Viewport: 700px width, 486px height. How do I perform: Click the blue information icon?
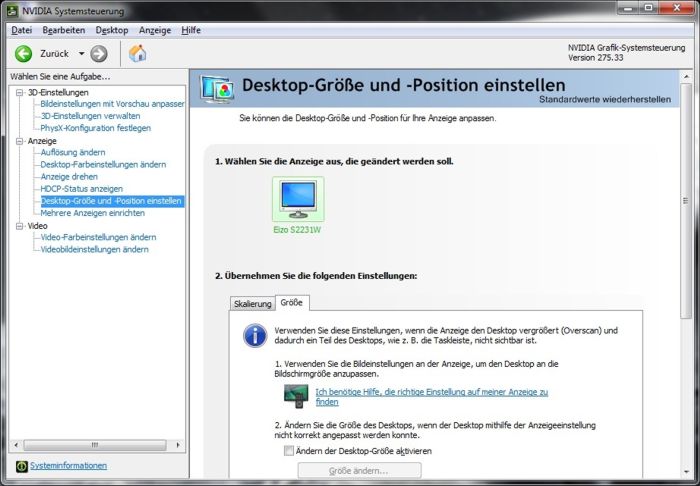pos(255,336)
